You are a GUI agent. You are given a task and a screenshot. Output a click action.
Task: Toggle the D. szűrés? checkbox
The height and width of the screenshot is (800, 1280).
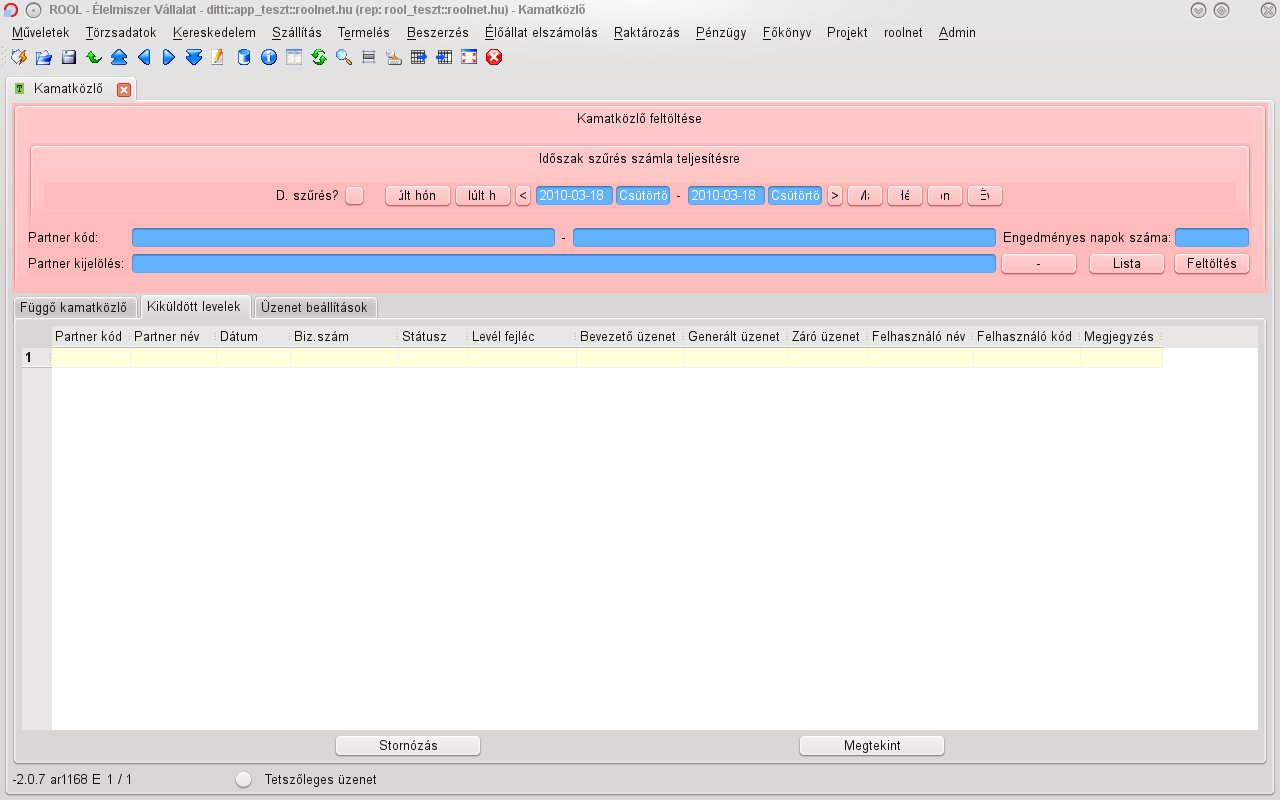tap(354, 196)
